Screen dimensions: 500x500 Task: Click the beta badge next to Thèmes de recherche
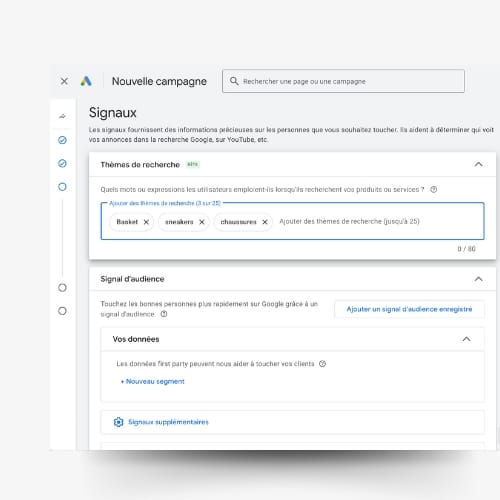tap(192, 164)
